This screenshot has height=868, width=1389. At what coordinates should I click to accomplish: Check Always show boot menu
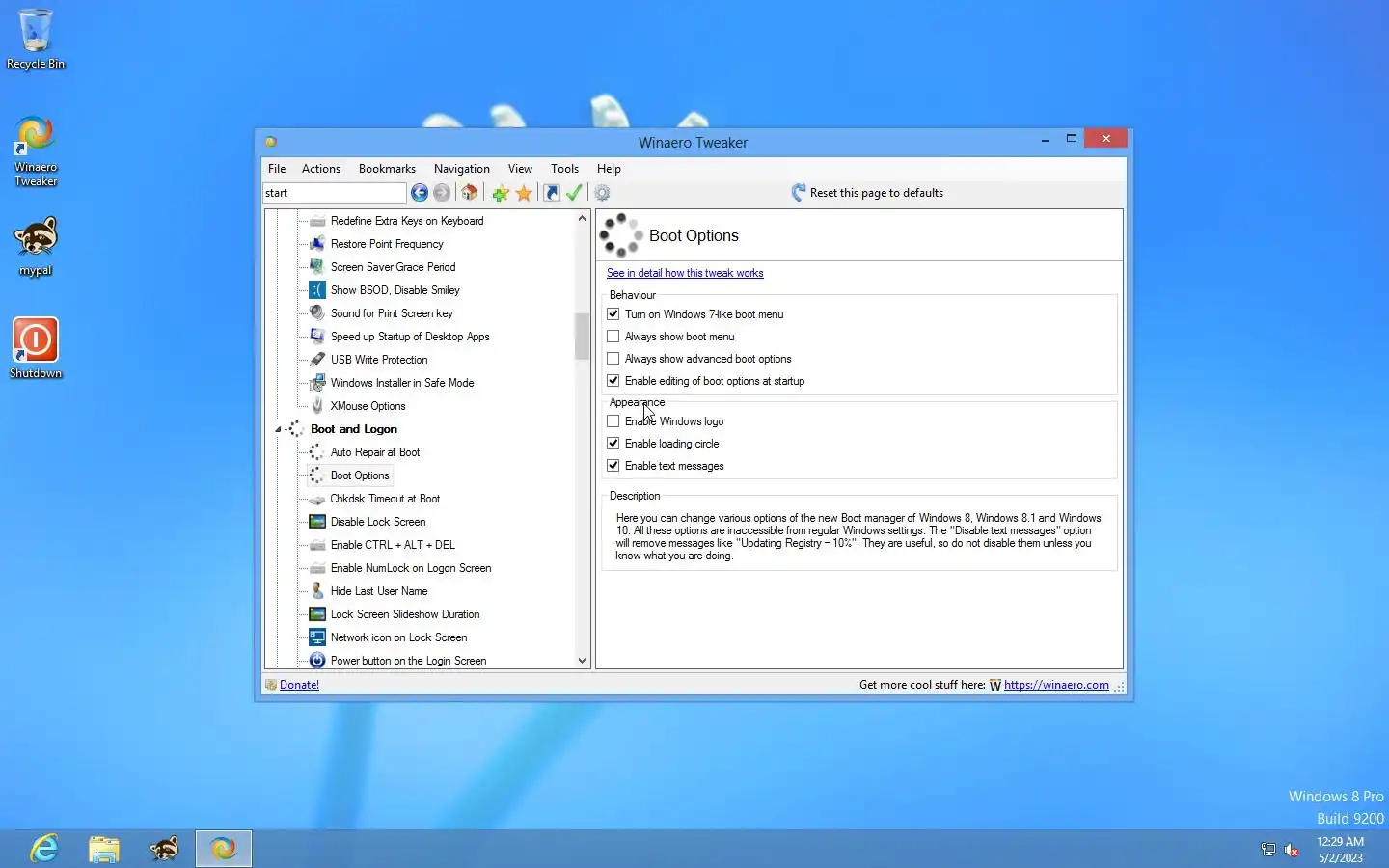[x=613, y=337]
